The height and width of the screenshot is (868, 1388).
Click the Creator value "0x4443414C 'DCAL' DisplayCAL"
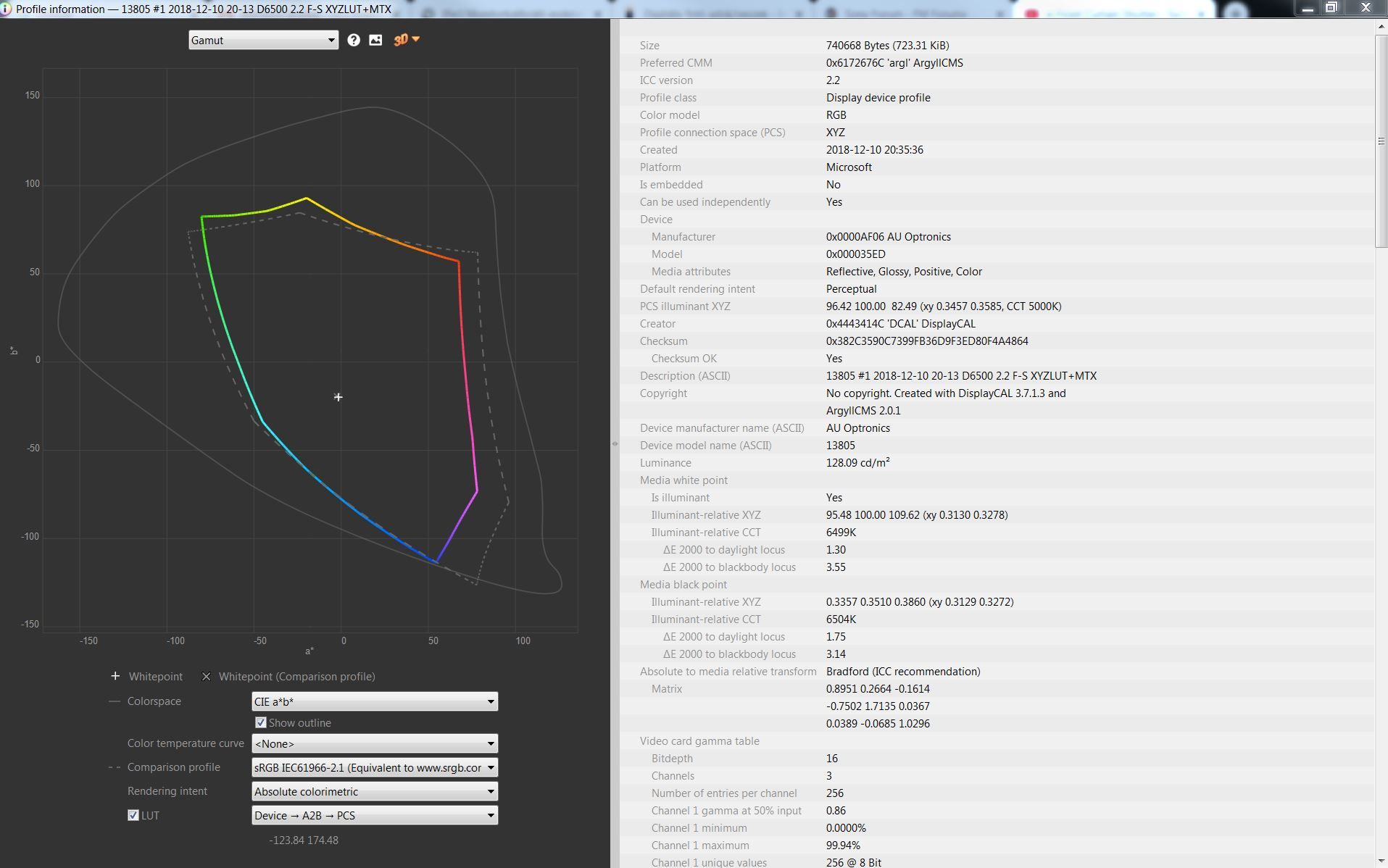(x=900, y=324)
